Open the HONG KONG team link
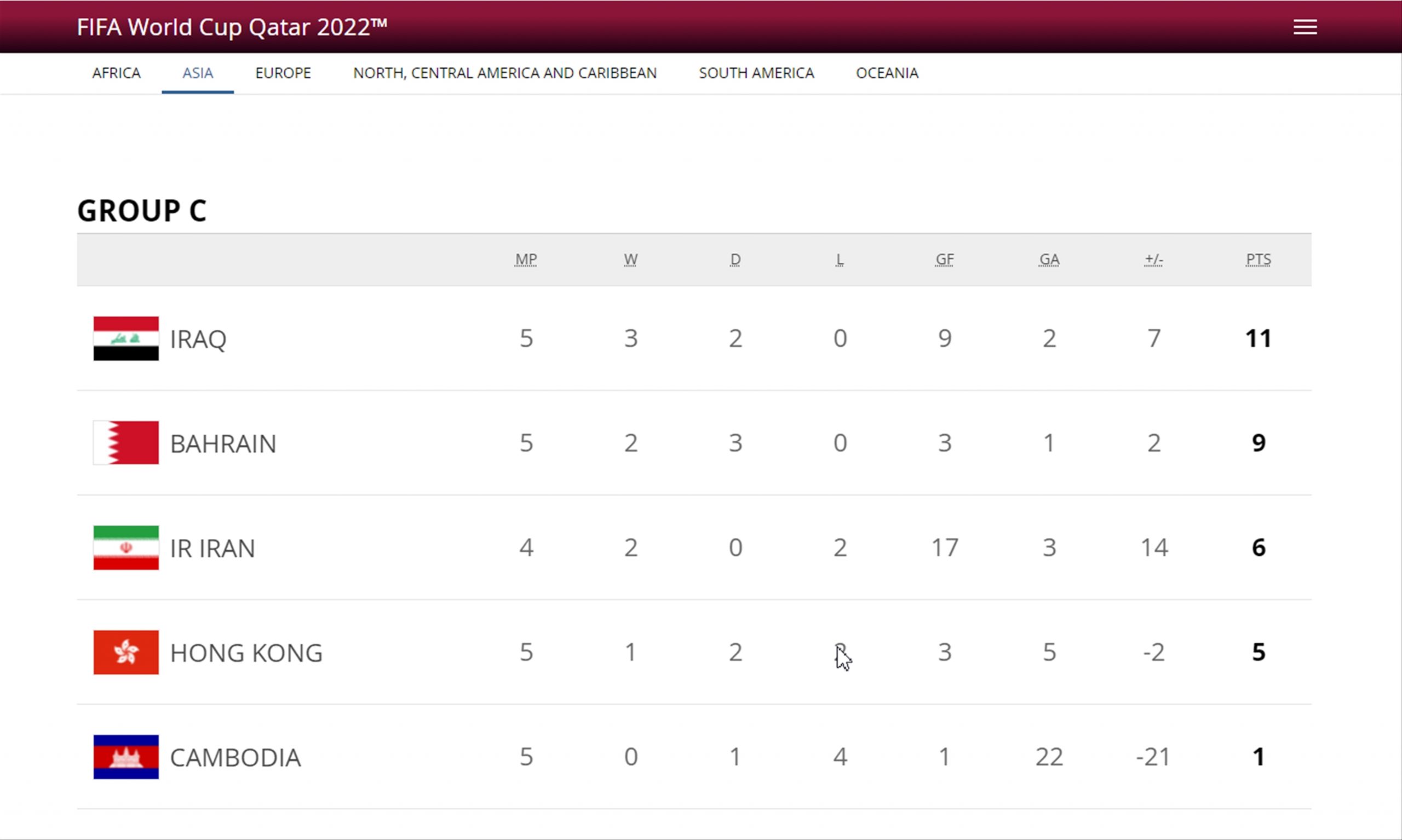The width and height of the screenshot is (1402, 840). pos(246,653)
